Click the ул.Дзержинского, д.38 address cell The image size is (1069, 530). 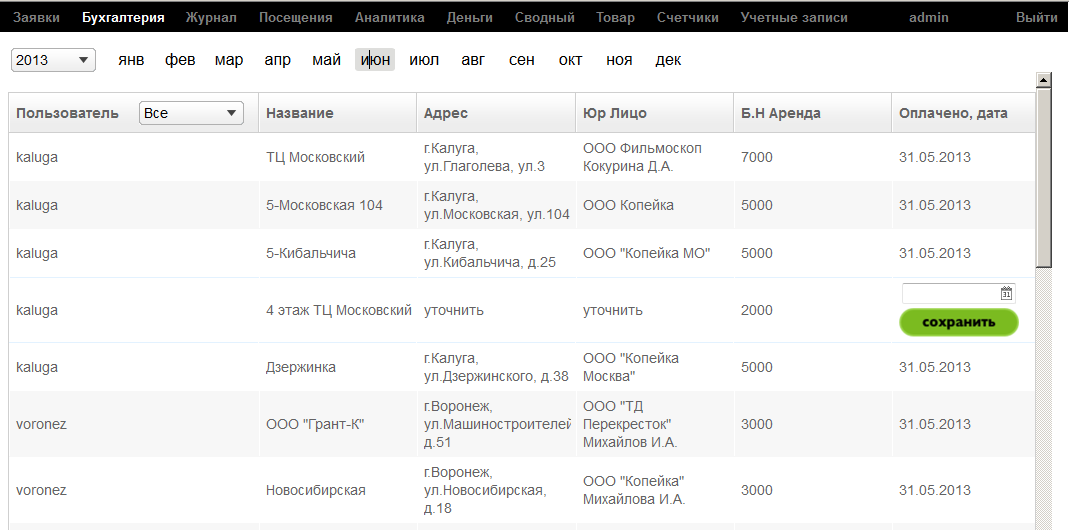coord(496,367)
